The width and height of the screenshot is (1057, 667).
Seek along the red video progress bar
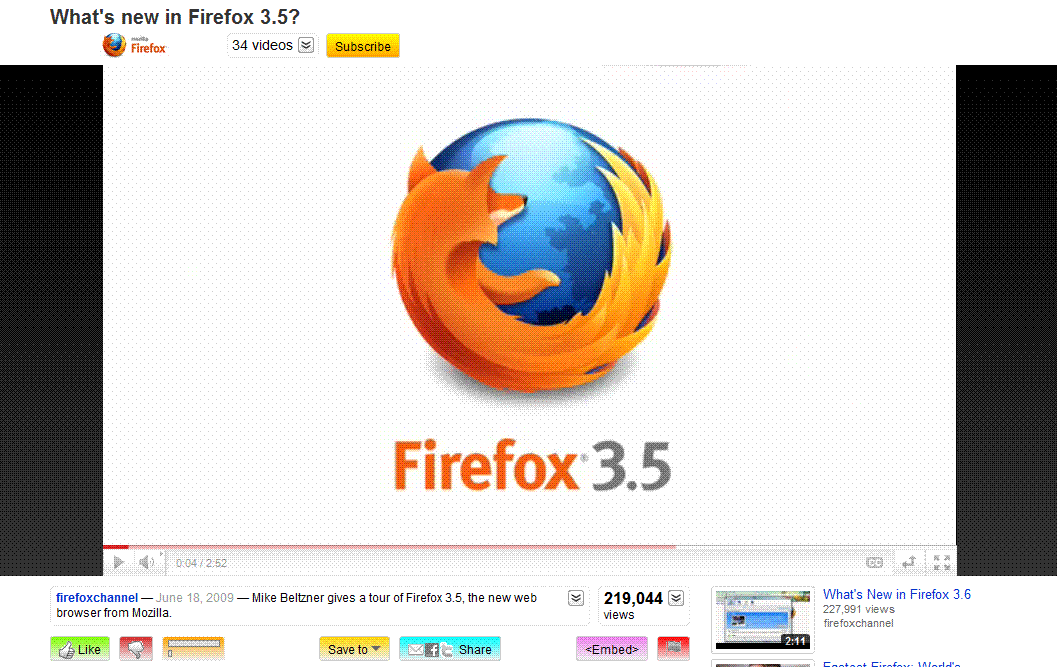pos(529,547)
